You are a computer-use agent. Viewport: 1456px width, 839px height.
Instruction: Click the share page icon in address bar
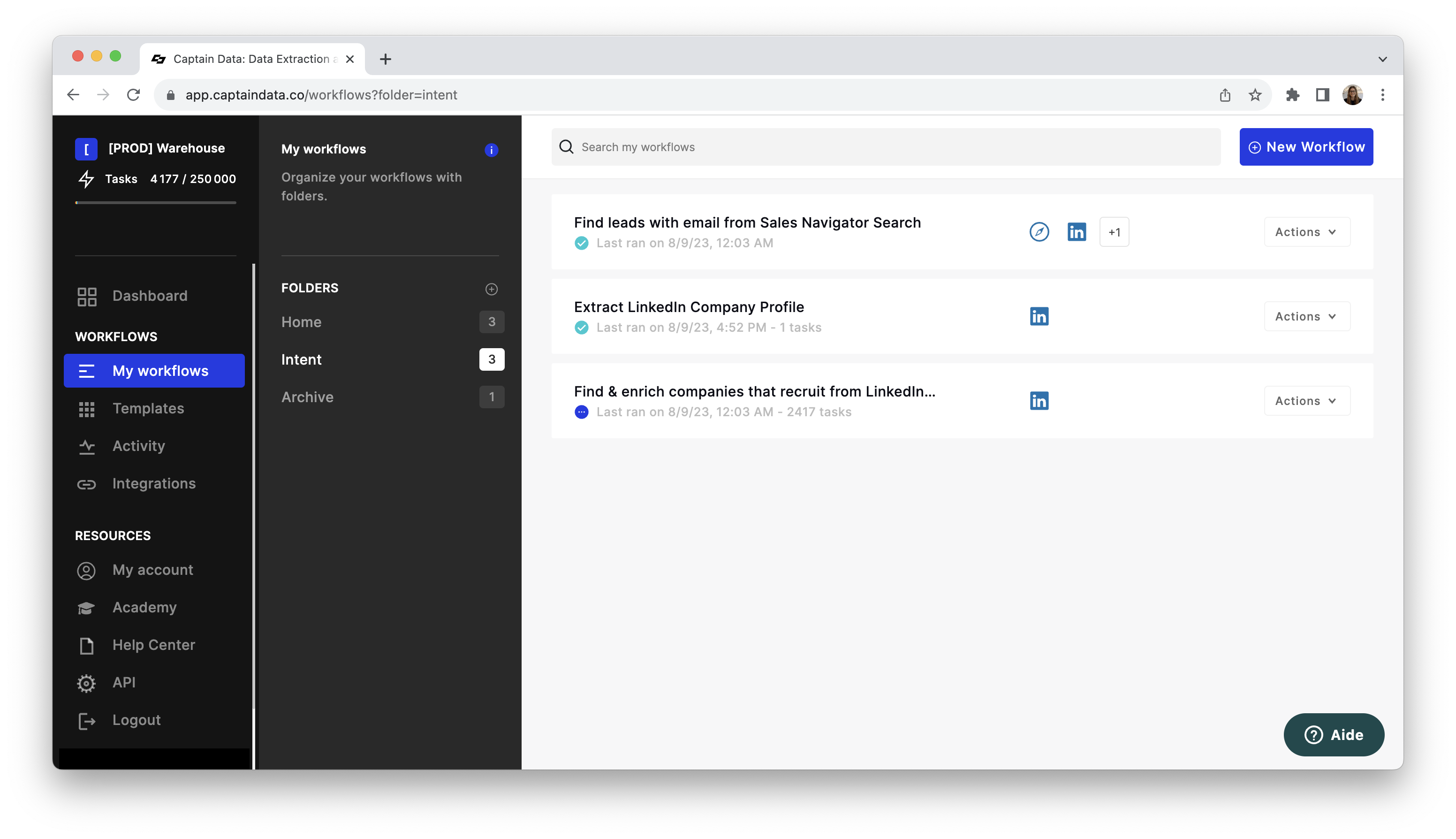[x=1225, y=94]
